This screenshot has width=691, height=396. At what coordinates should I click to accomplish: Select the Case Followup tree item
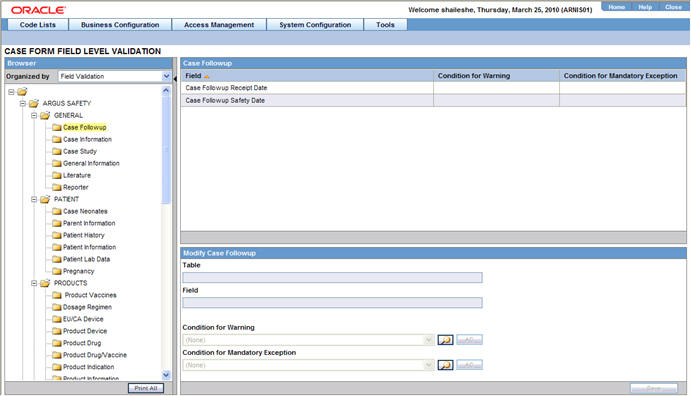[85, 127]
